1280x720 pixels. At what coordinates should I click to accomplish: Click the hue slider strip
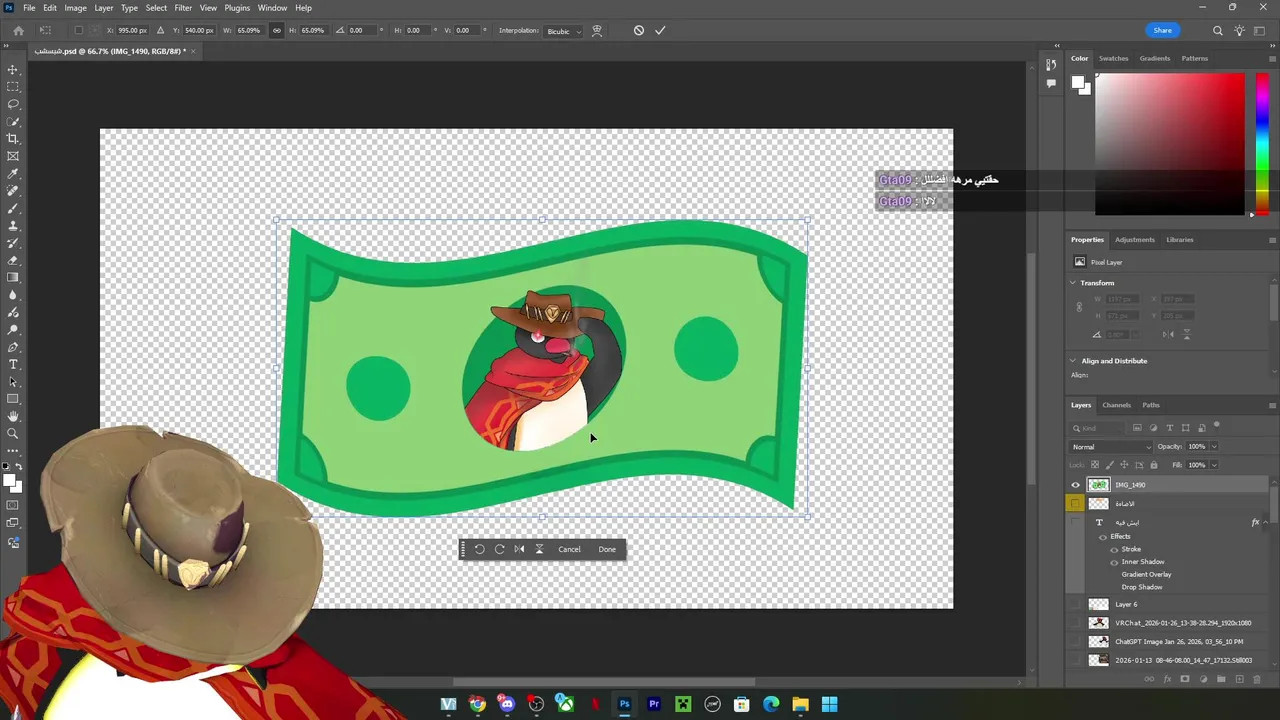click(1262, 145)
